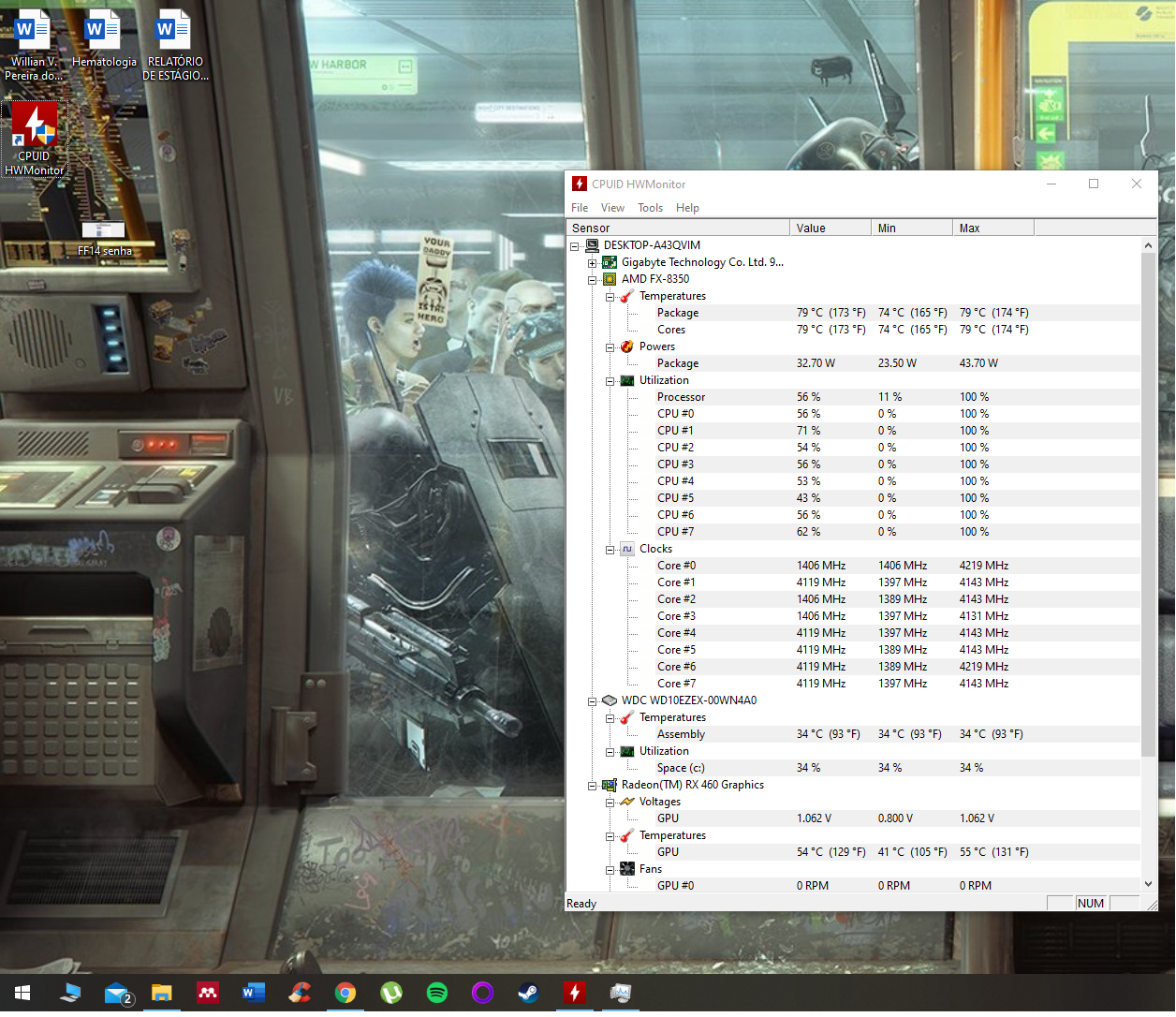
Task: Open File Explorer from the taskbar
Action: click(x=162, y=993)
